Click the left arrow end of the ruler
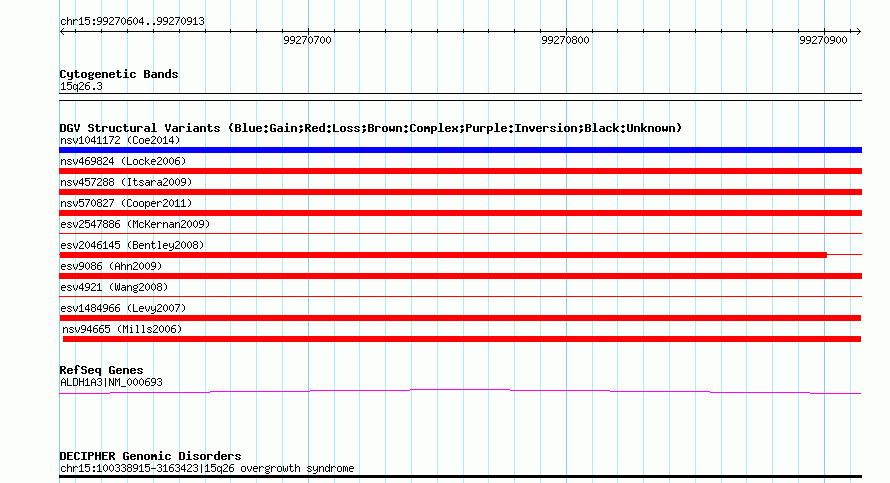The image size is (890, 483). 62,31
